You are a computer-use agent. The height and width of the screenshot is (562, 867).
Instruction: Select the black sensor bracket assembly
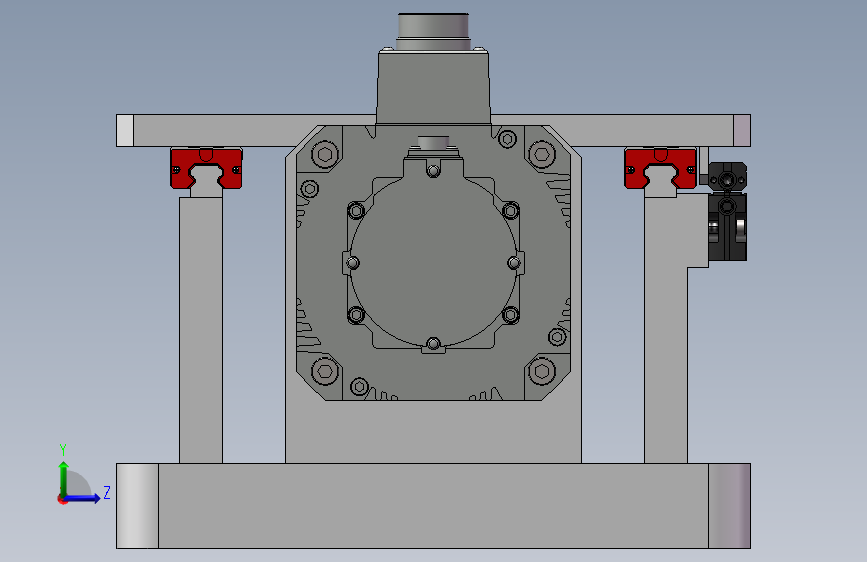coord(727,211)
